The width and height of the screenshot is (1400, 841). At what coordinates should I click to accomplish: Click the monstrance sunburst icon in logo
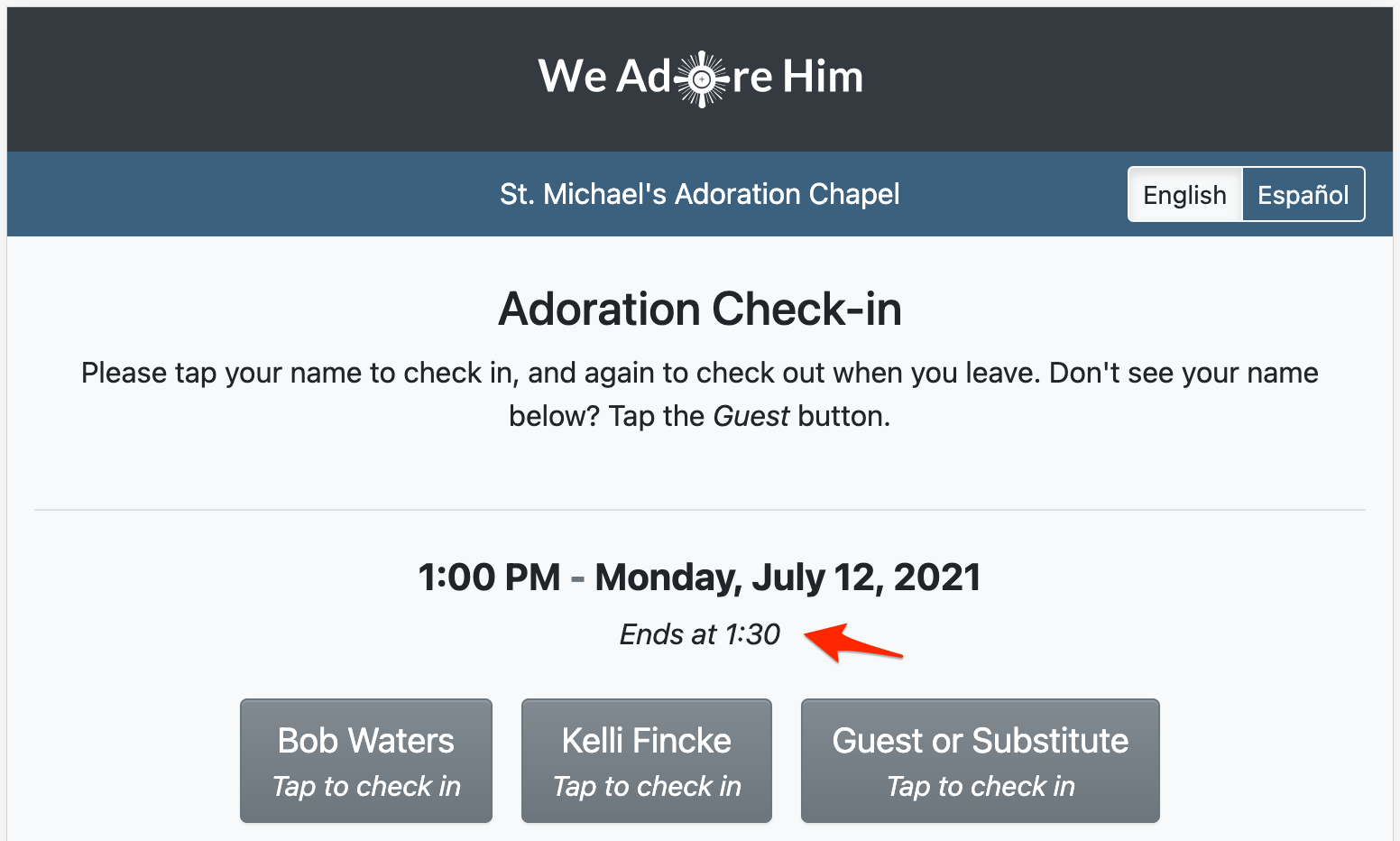(702, 79)
